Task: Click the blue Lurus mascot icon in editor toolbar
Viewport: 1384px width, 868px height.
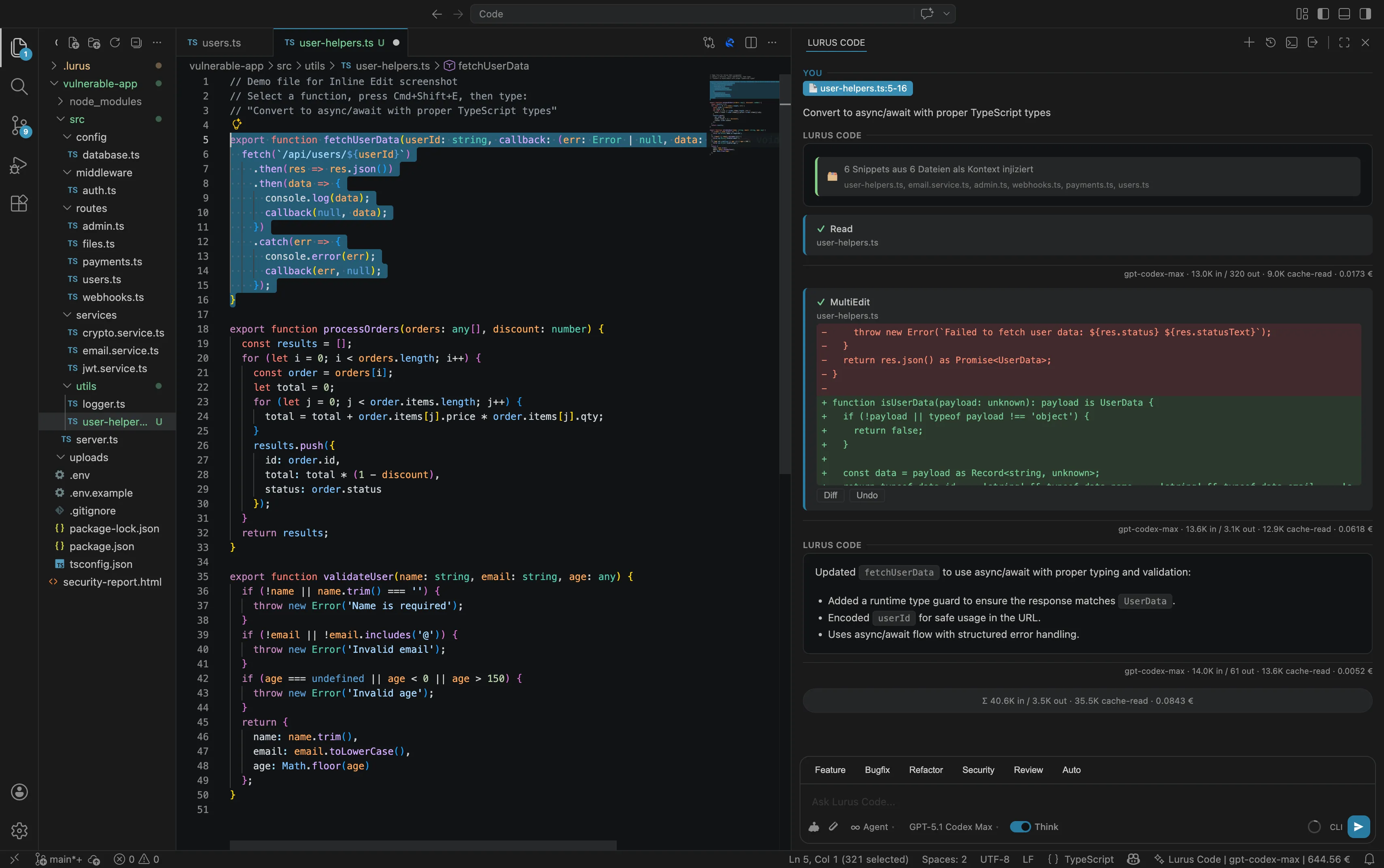Action: pos(729,42)
